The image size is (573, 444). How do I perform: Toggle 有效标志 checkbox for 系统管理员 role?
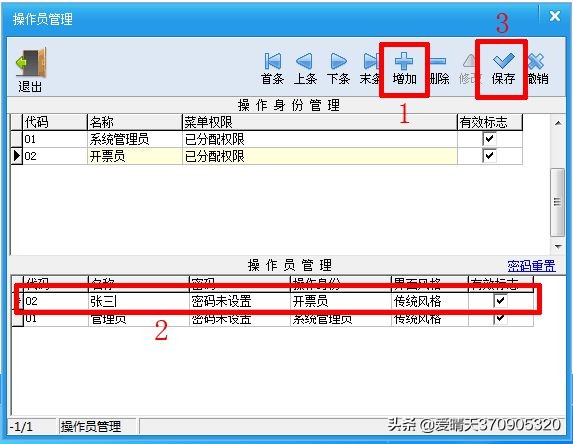tap(489, 139)
